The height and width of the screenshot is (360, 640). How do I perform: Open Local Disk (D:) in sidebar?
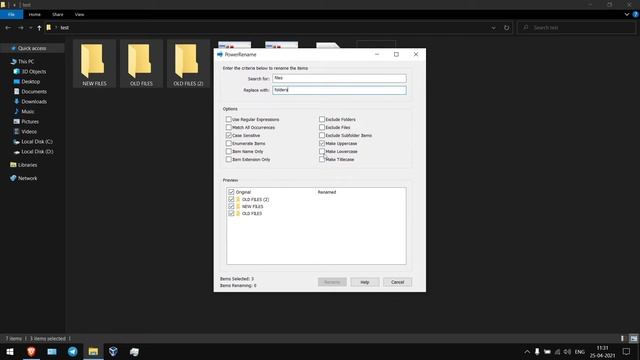coord(37,151)
